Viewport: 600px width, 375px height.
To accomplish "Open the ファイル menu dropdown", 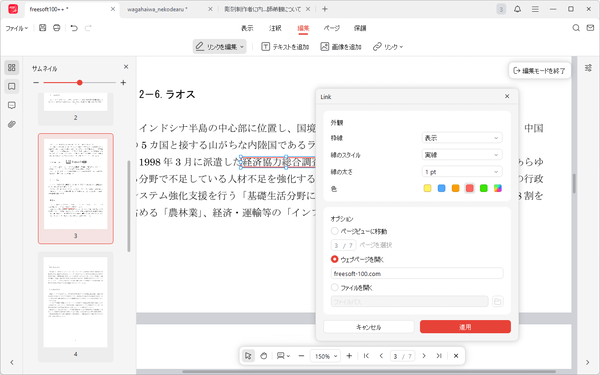I will pyautogui.click(x=17, y=28).
